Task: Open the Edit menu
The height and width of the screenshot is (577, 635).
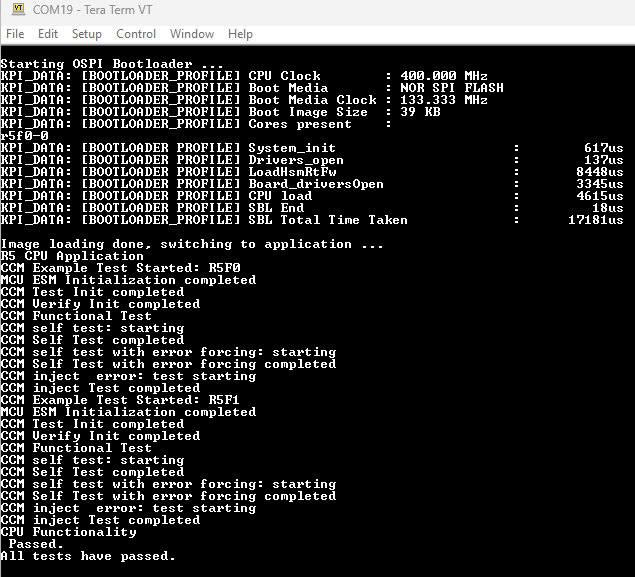Action: (48, 34)
